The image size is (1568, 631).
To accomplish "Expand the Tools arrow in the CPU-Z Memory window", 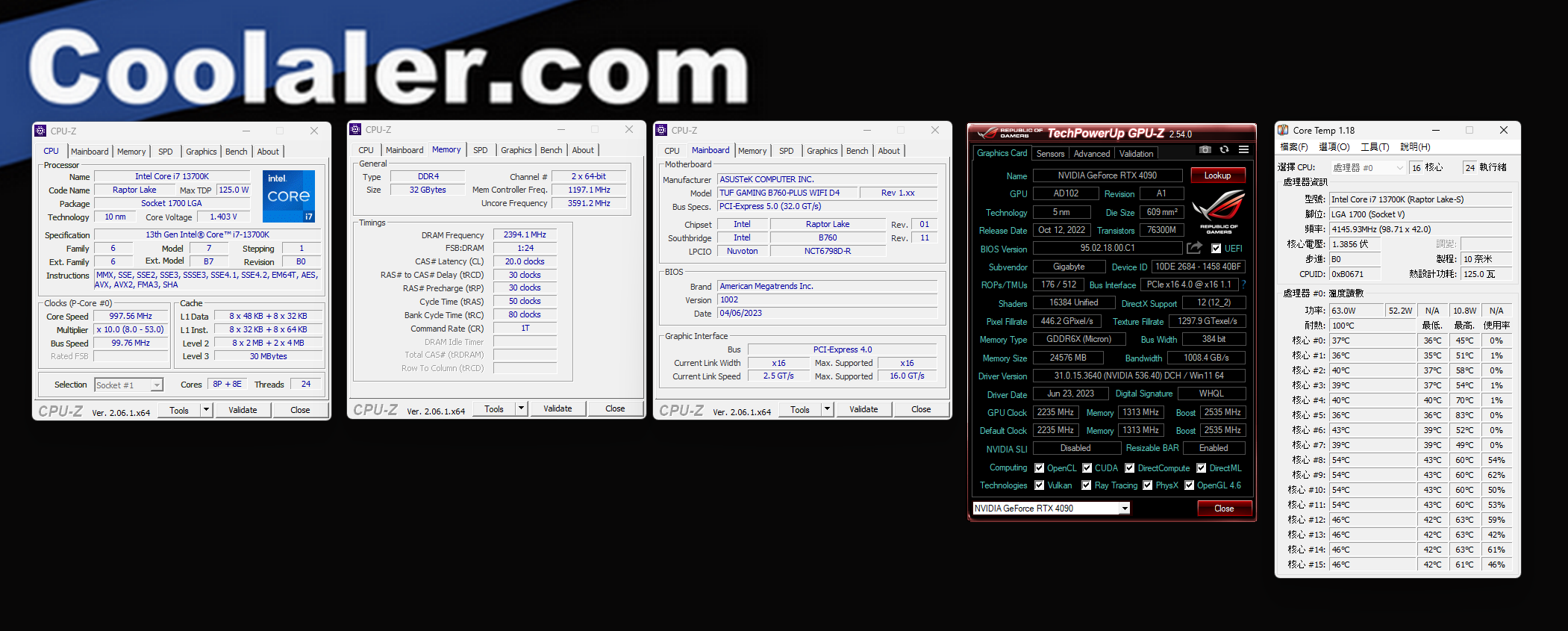I will point(521,408).
